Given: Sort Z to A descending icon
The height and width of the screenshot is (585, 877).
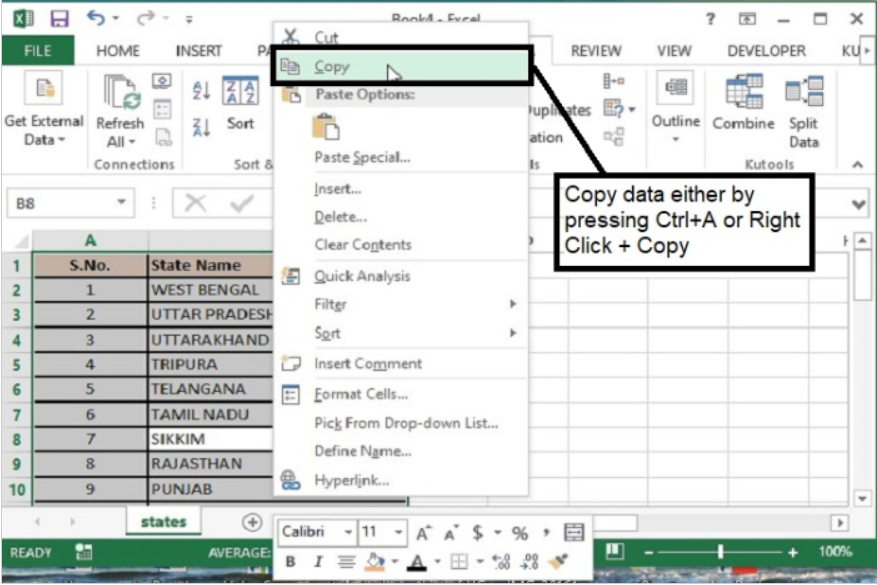Looking at the screenshot, I should (x=201, y=128).
